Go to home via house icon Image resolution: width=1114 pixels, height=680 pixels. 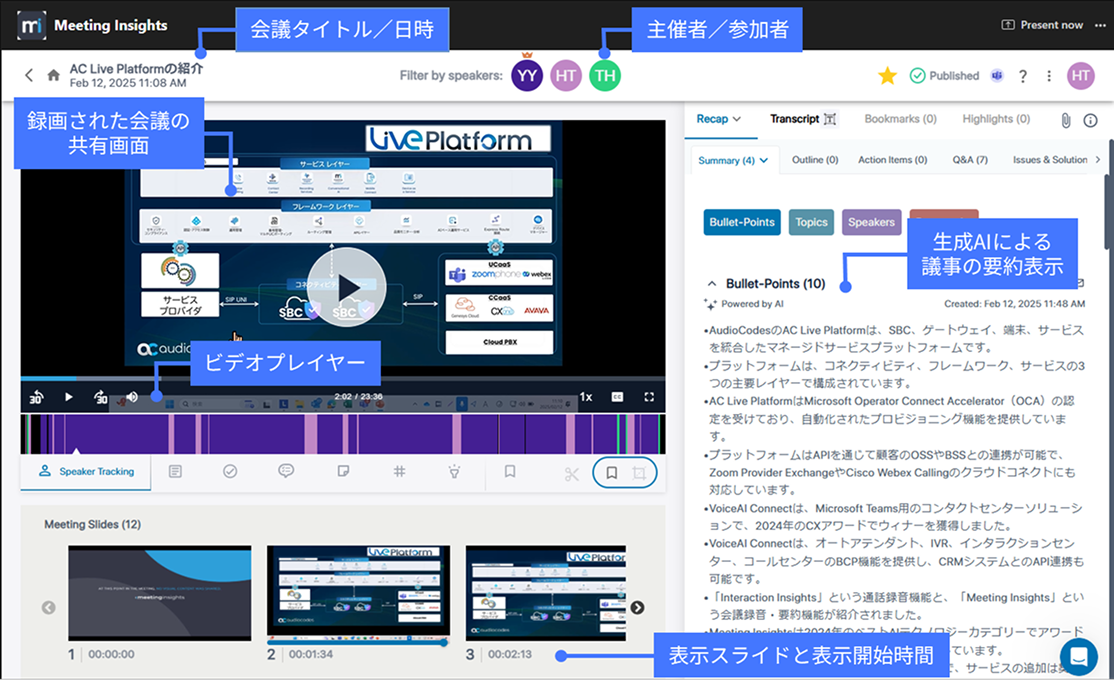pos(54,75)
